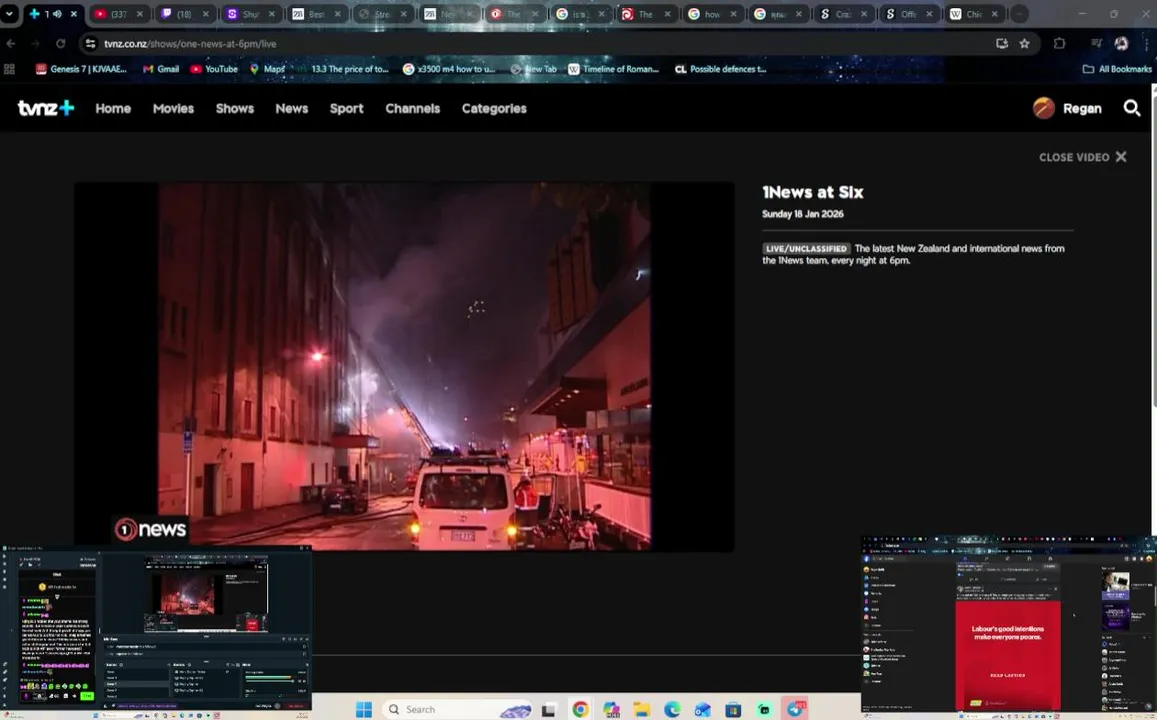
Task: Open the media controls icon in Chrome toolbar
Action: 1096,44
